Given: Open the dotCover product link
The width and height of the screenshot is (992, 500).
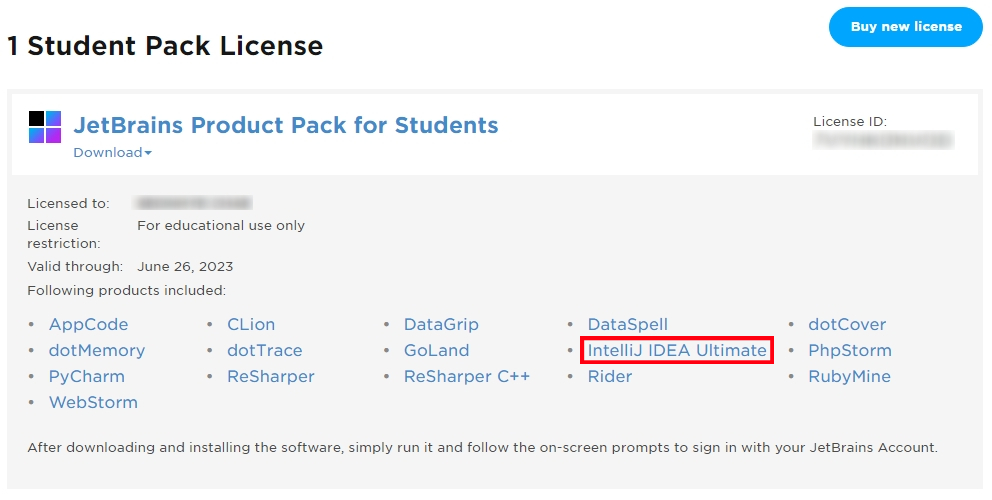Looking at the screenshot, I should (847, 324).
